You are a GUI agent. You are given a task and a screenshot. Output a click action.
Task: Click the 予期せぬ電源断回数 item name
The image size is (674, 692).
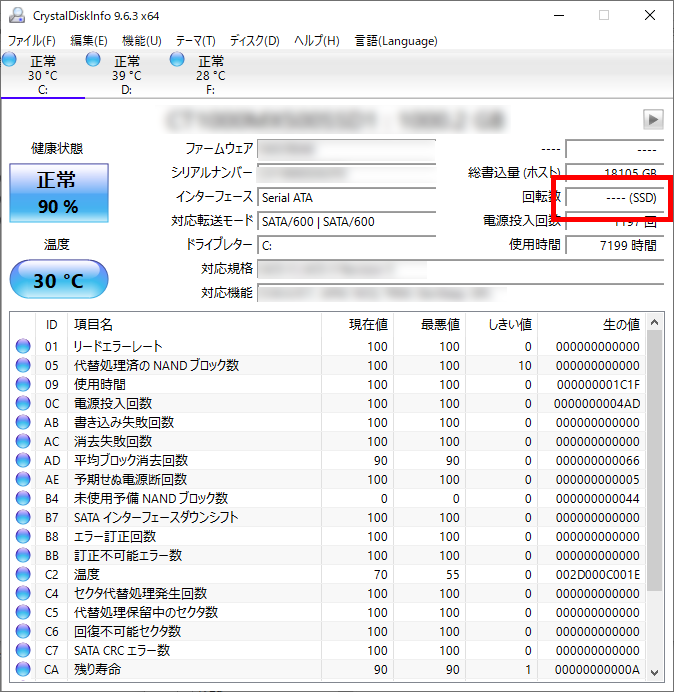pos(130,479)
